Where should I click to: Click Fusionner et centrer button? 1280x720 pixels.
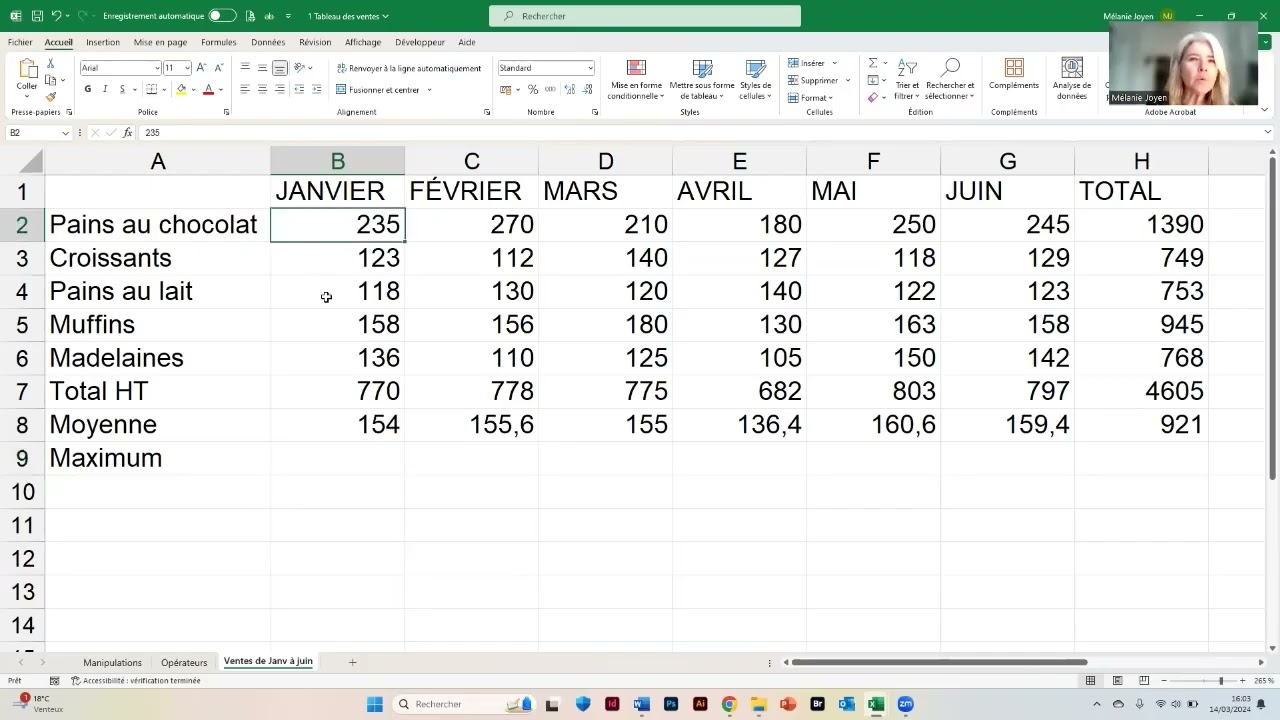(x=378, y=90)
